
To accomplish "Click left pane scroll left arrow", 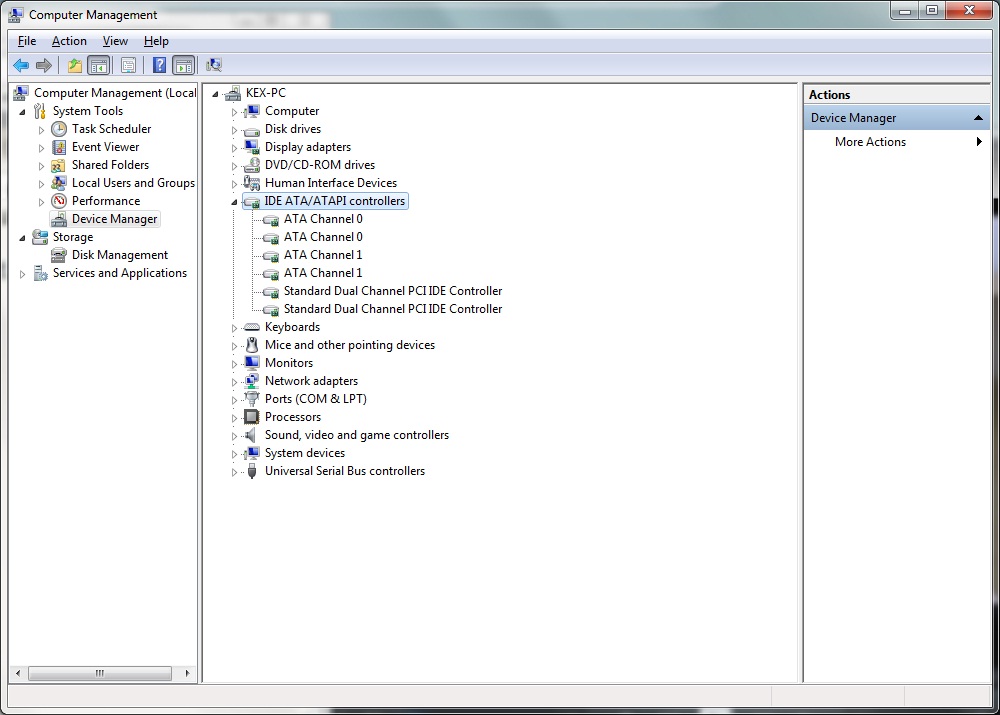I will (18, 673).
